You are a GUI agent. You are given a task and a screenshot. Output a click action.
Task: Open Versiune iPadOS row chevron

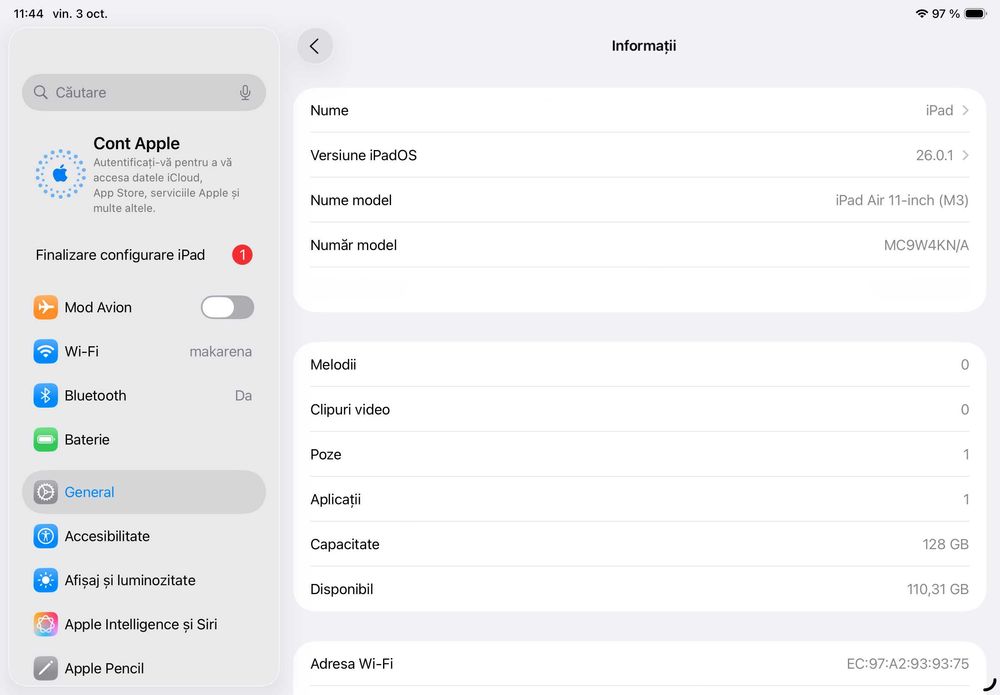point(966,155)
